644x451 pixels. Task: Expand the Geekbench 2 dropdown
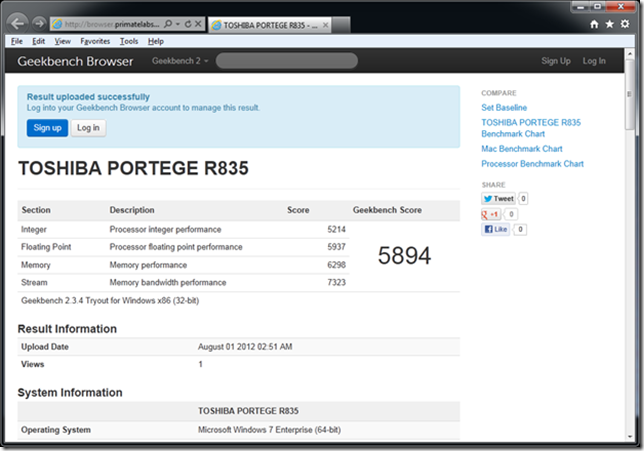click(180, 61)
